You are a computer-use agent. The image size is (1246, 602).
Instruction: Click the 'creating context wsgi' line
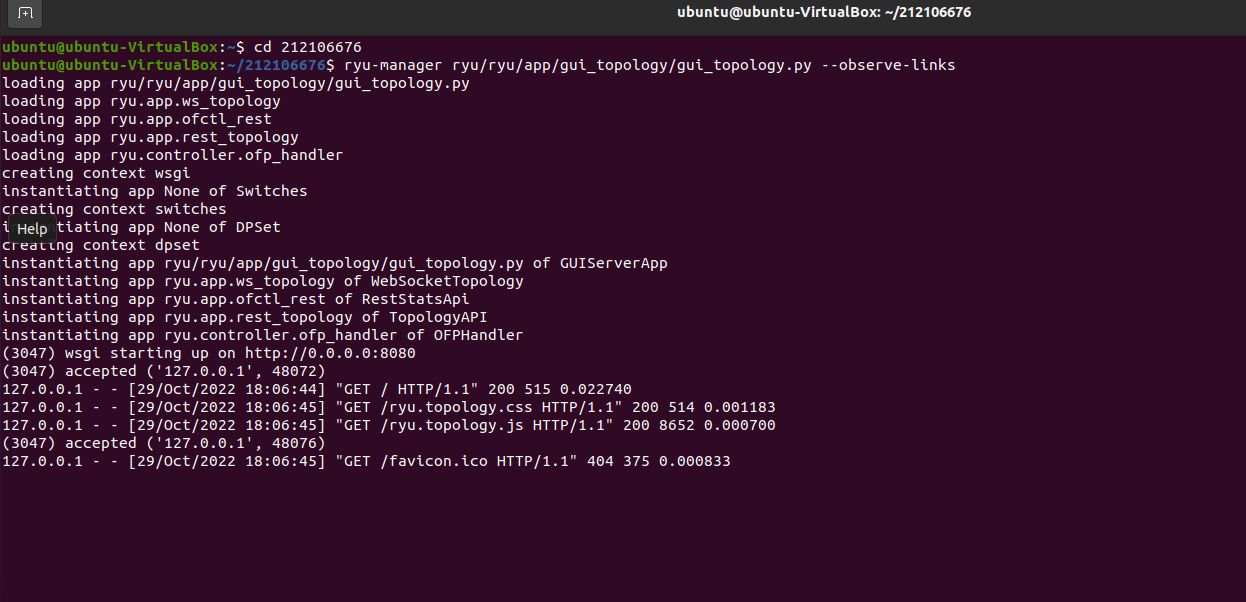pyautogui.click(x=96, y=173)
